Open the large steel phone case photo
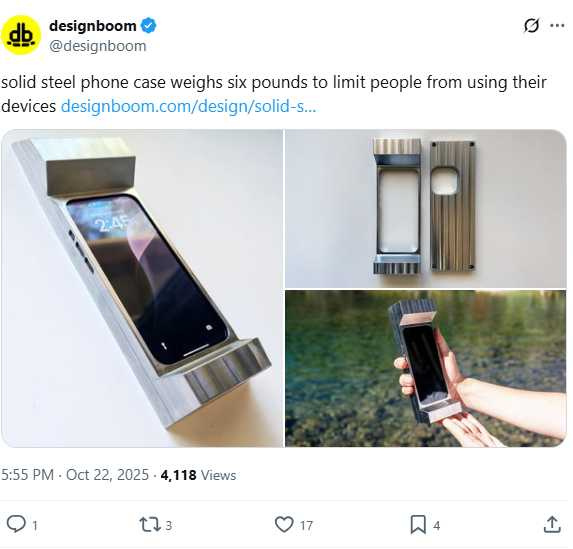Image resolution: width=573 pixels, height=549 pixels. (x=142, y=288)
